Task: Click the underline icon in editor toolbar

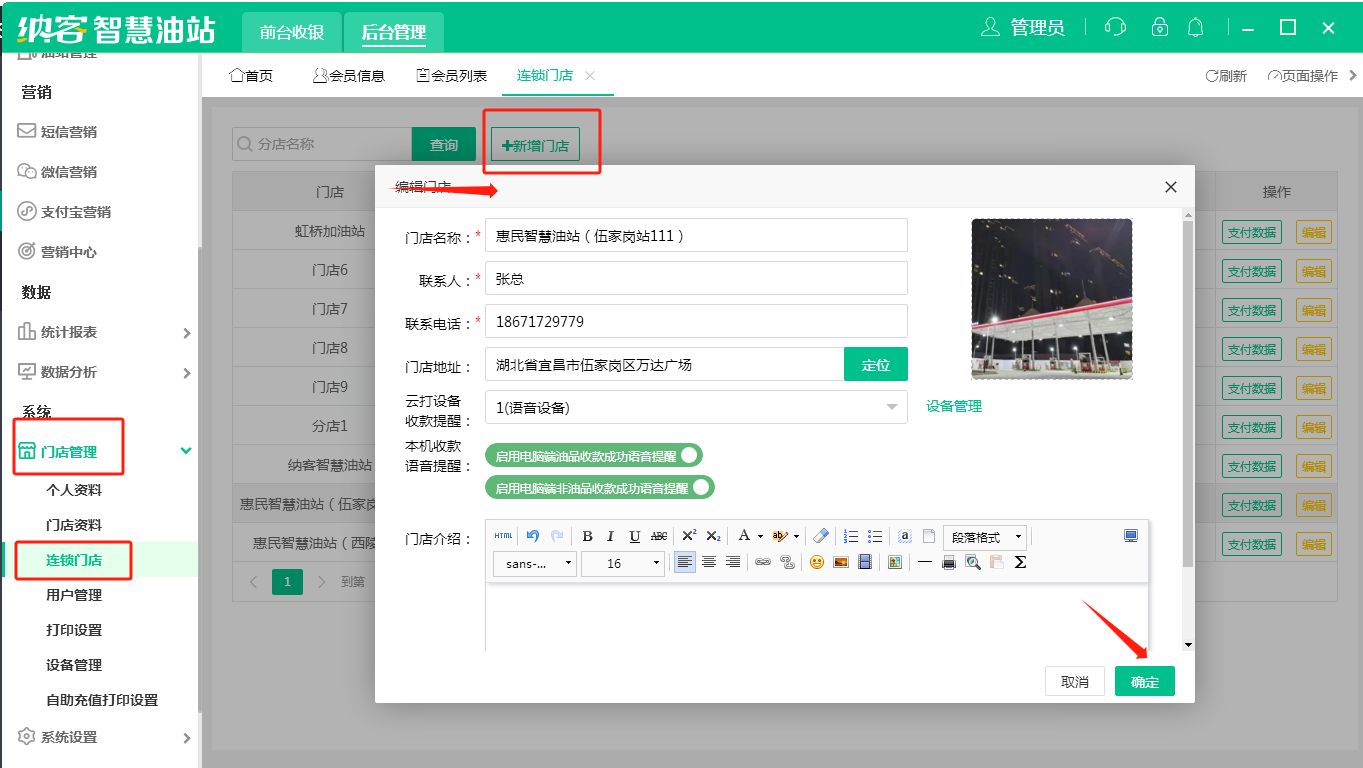Action: [634, 536]
